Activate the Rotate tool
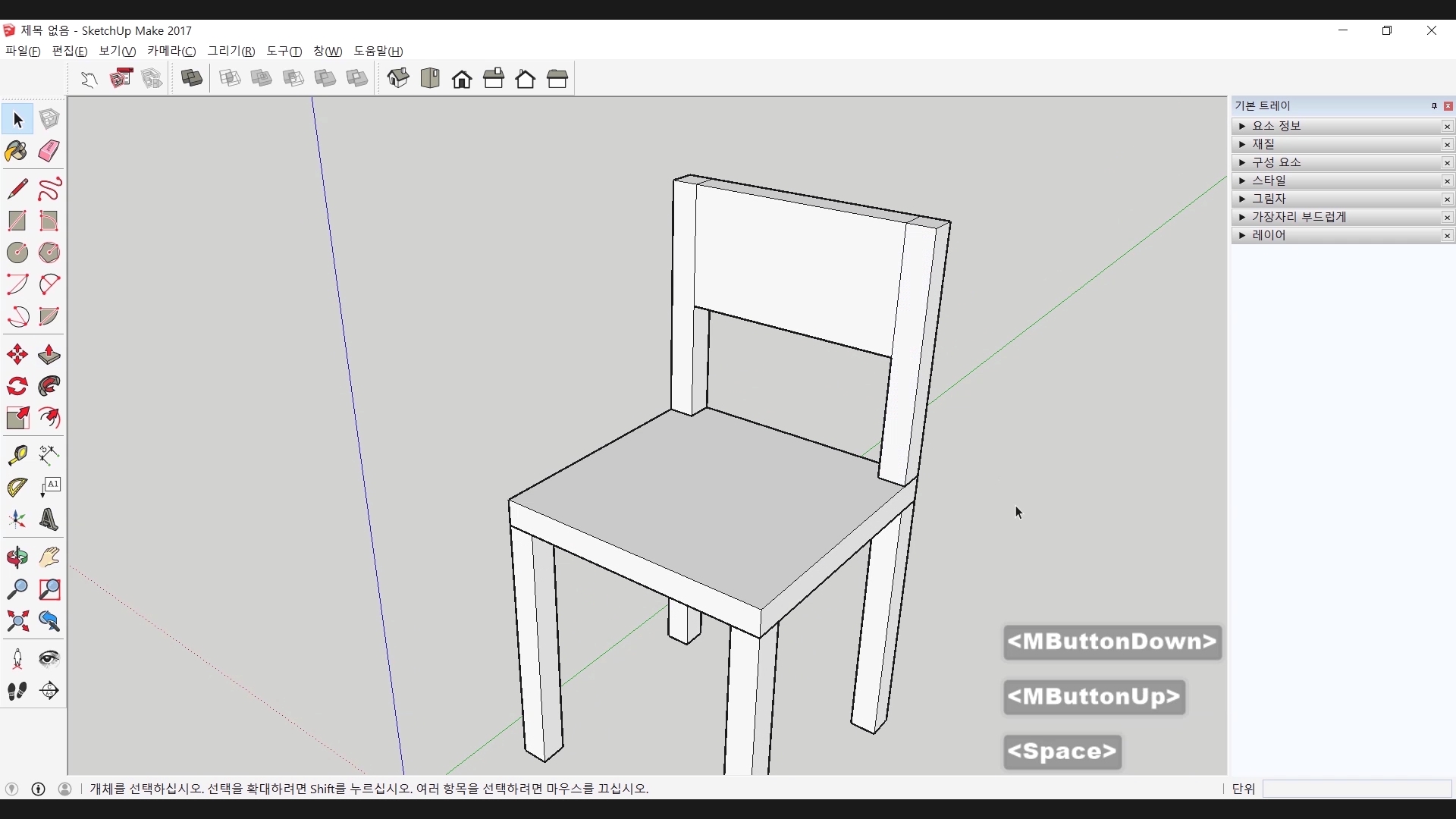Viewport: 1456px width, 819px height. (x=17, y=387)
